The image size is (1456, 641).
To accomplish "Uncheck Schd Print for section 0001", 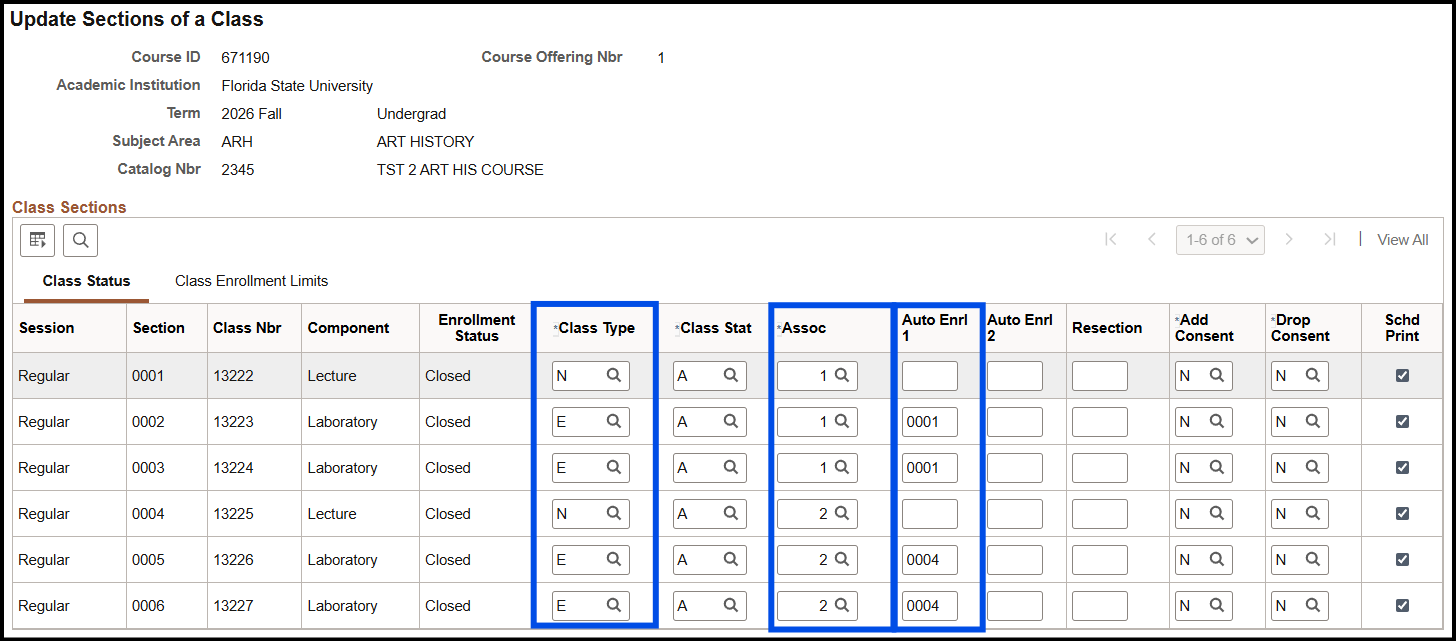I will (x=1402, y=376).
